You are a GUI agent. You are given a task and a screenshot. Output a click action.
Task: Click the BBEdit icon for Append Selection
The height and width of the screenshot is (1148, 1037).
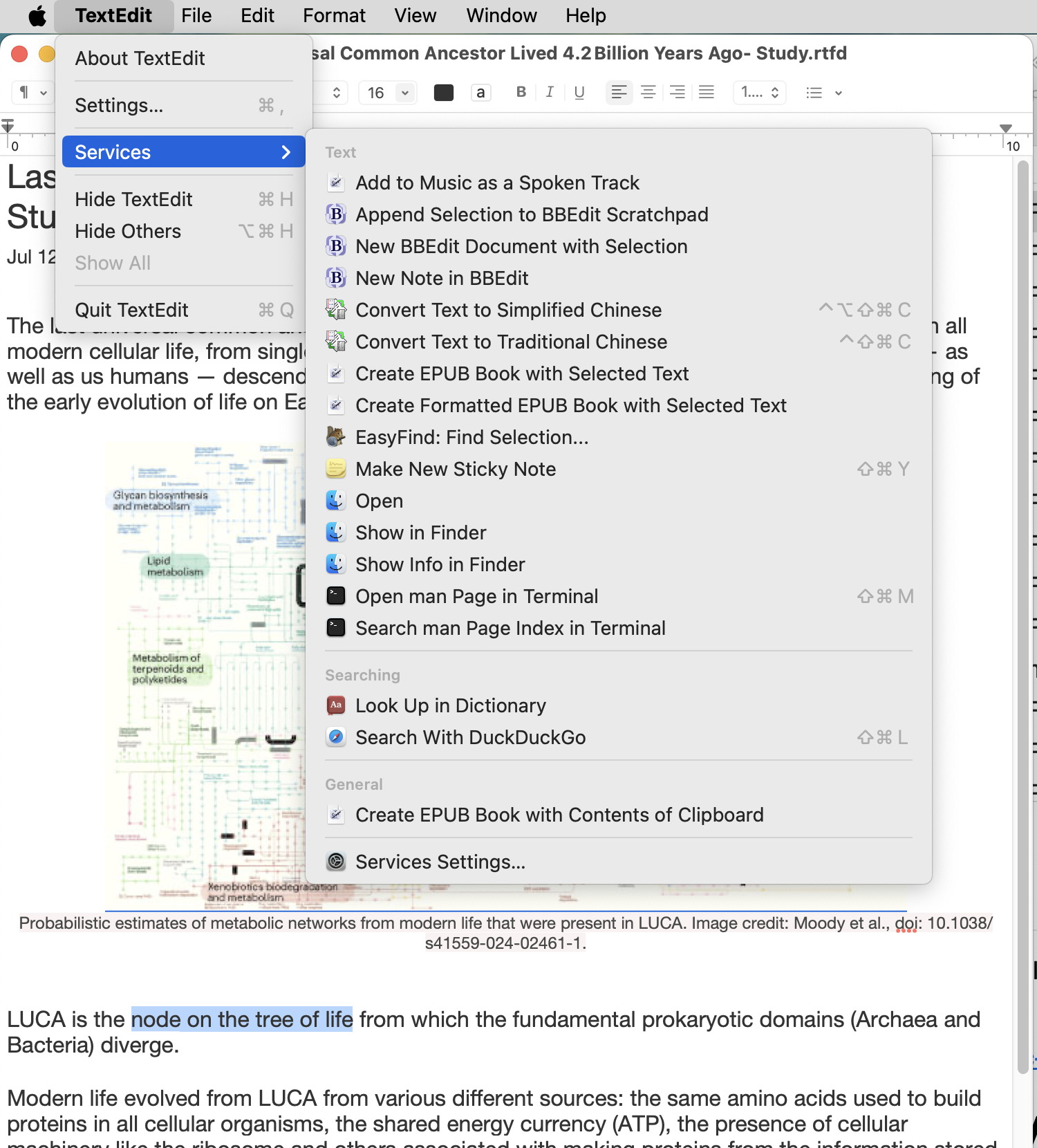point(336,214)
